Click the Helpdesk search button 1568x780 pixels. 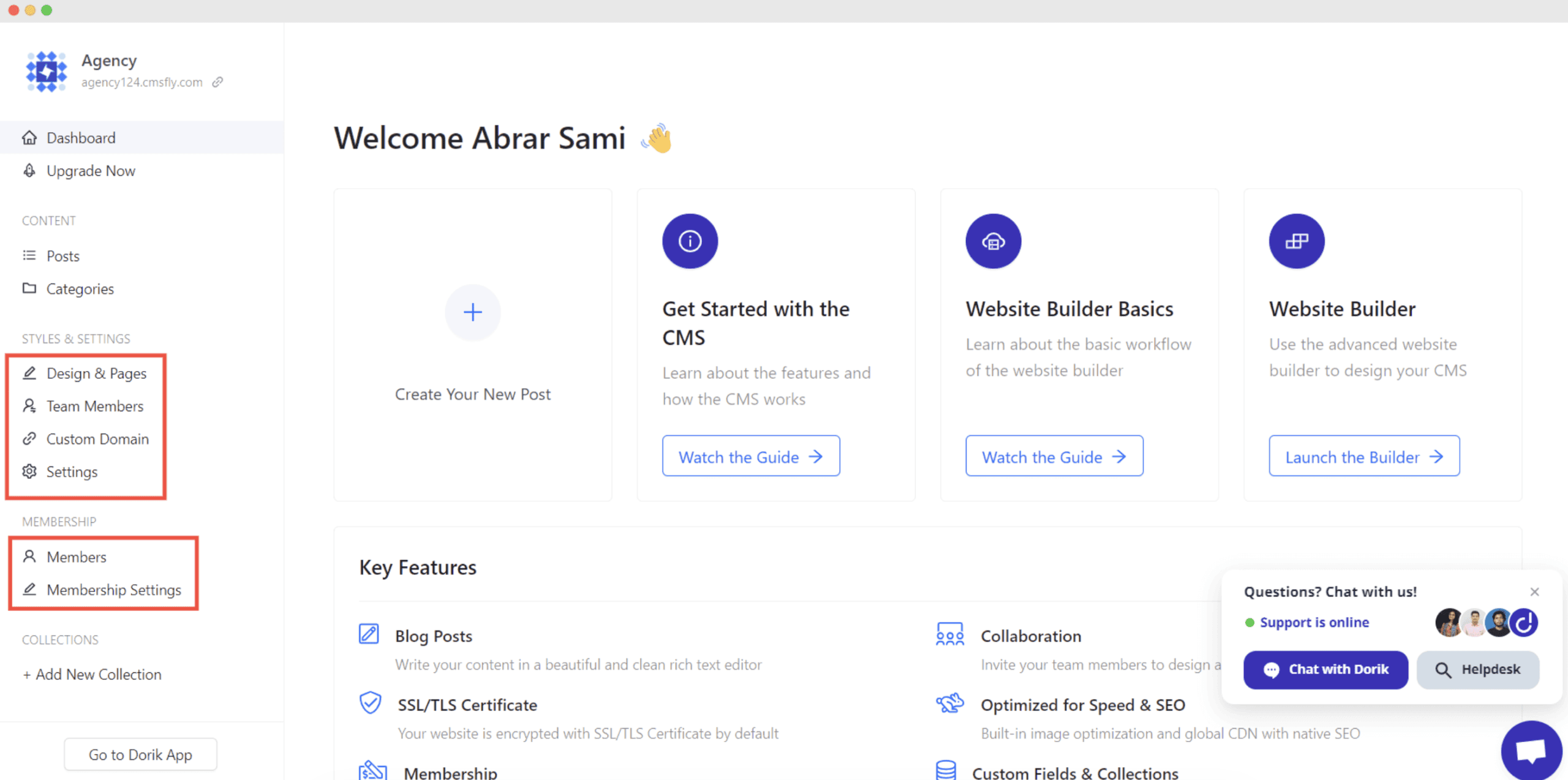pos(1477,669)
